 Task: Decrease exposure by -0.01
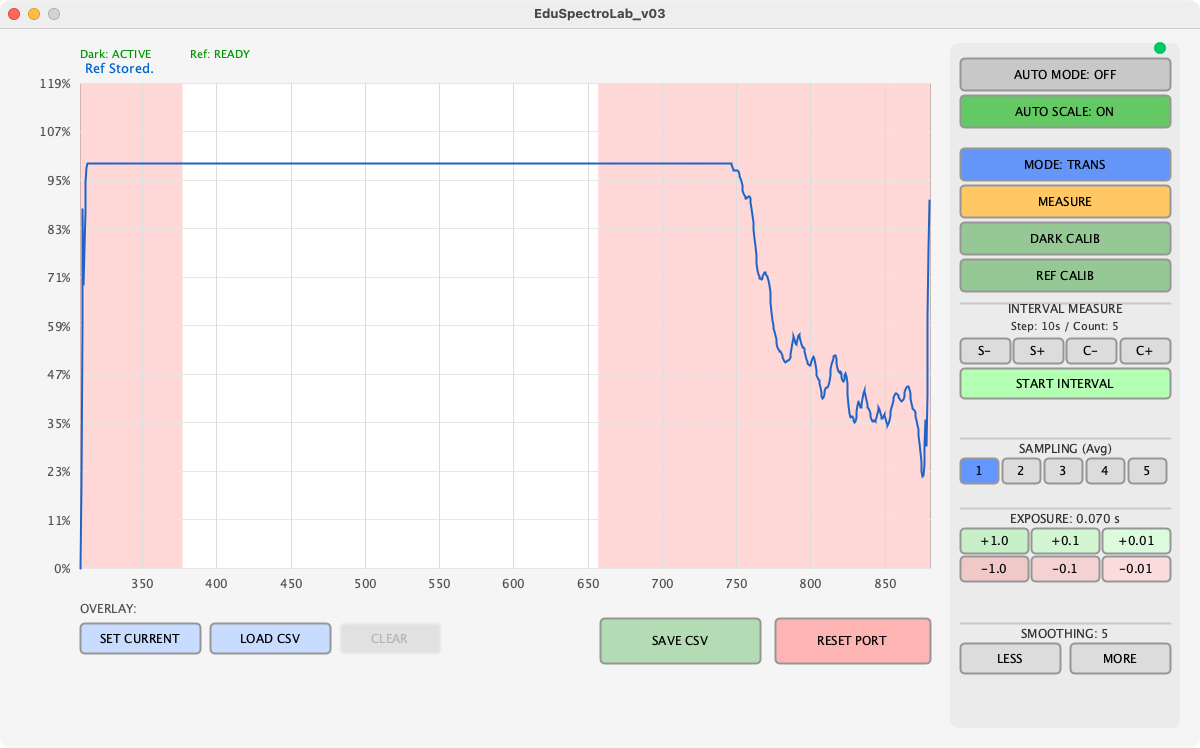coord(1136,569)
